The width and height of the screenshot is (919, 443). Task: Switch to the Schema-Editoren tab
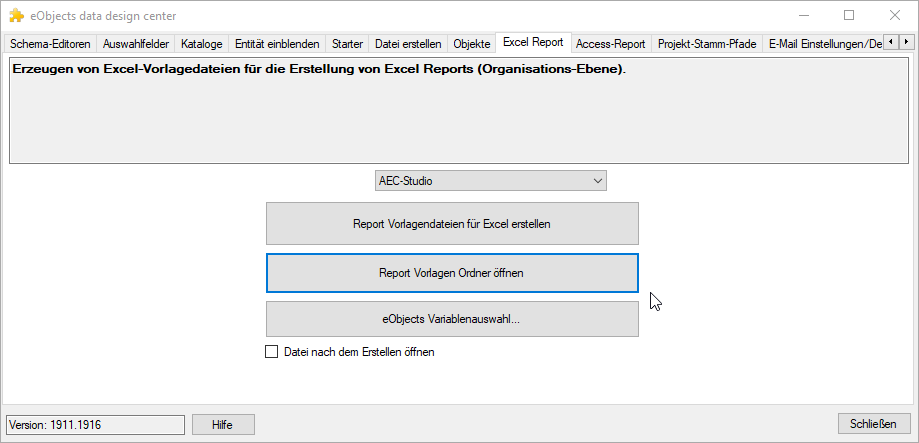50,44
